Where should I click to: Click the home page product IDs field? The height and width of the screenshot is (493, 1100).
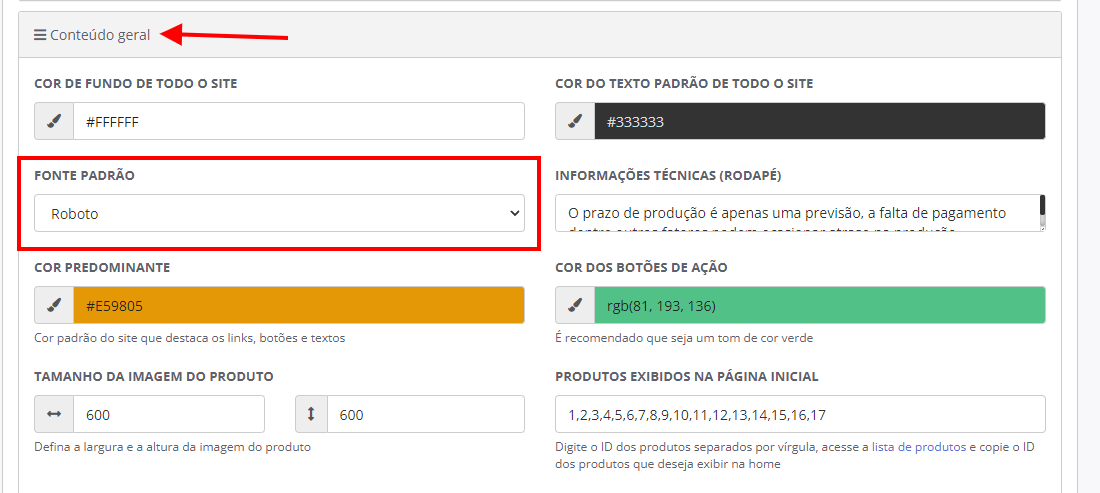800,414
